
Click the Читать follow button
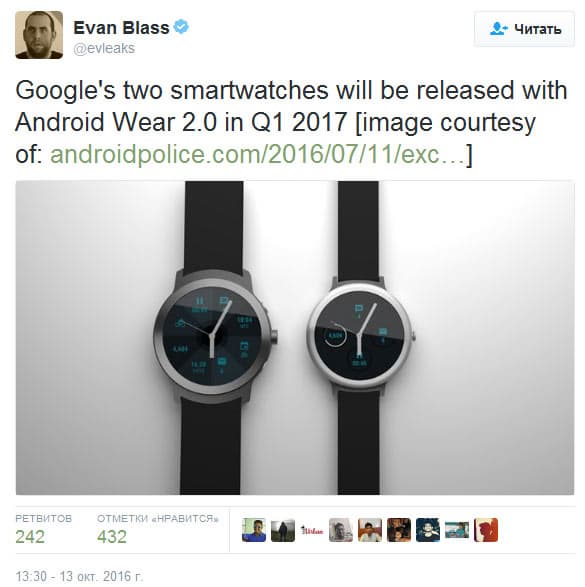click(524, 29)
